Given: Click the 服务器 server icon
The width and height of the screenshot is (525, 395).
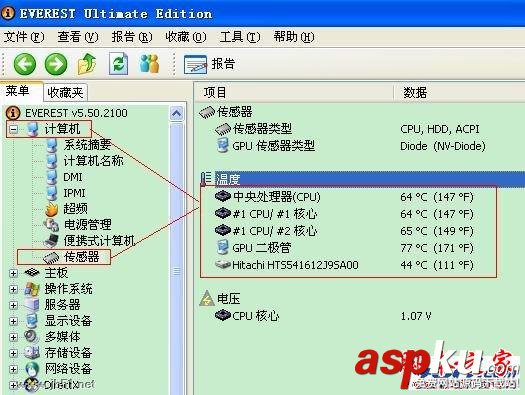Looking at the screenshot, I should click(32, 305).
